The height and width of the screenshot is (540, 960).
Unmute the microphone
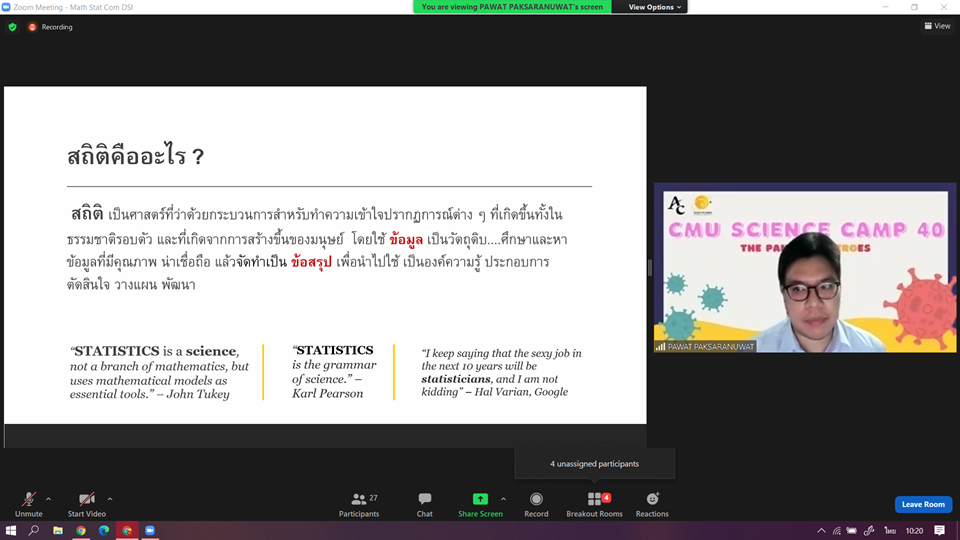[x=29, y=502]
